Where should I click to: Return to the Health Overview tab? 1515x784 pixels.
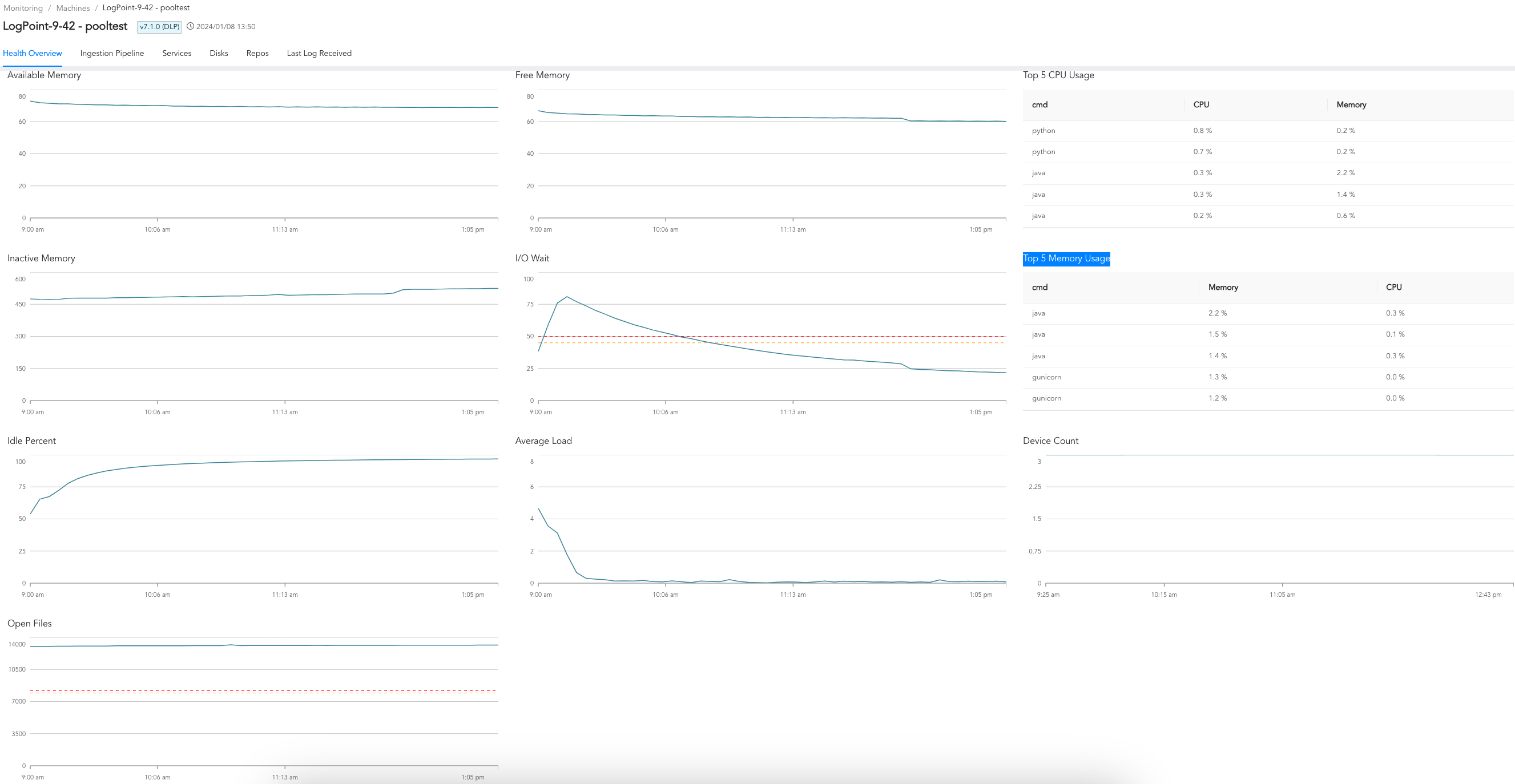click(x=33, y=53)
